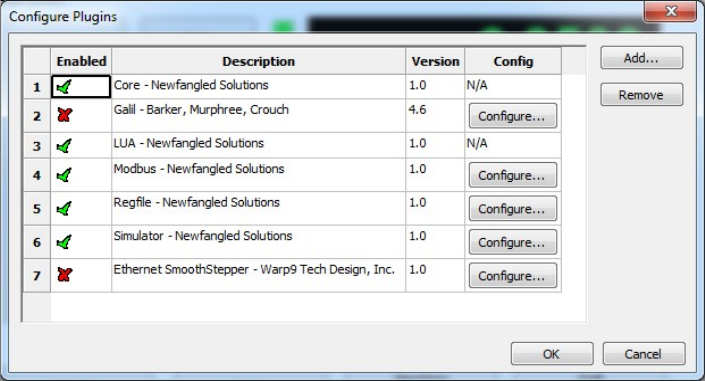Select row header 7

pos(37,275)
